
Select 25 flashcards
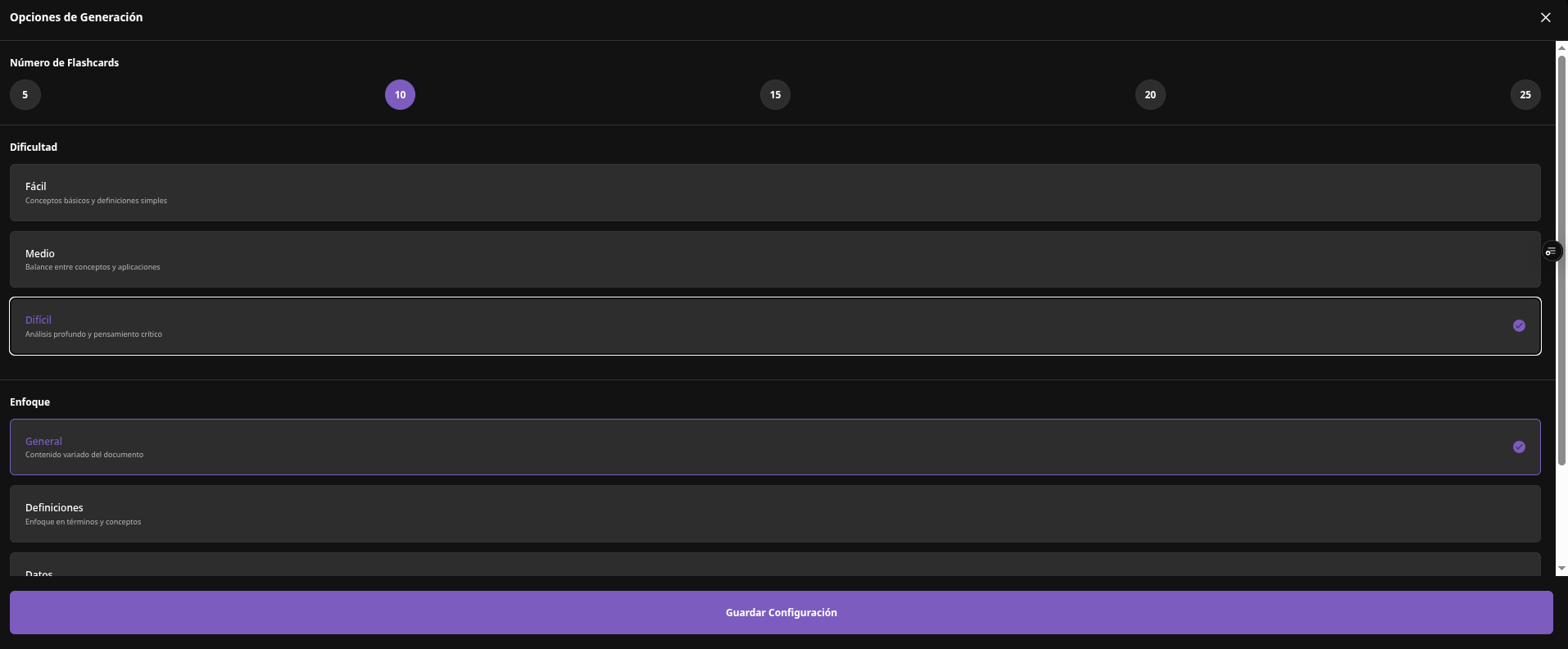pos(1525,94)
